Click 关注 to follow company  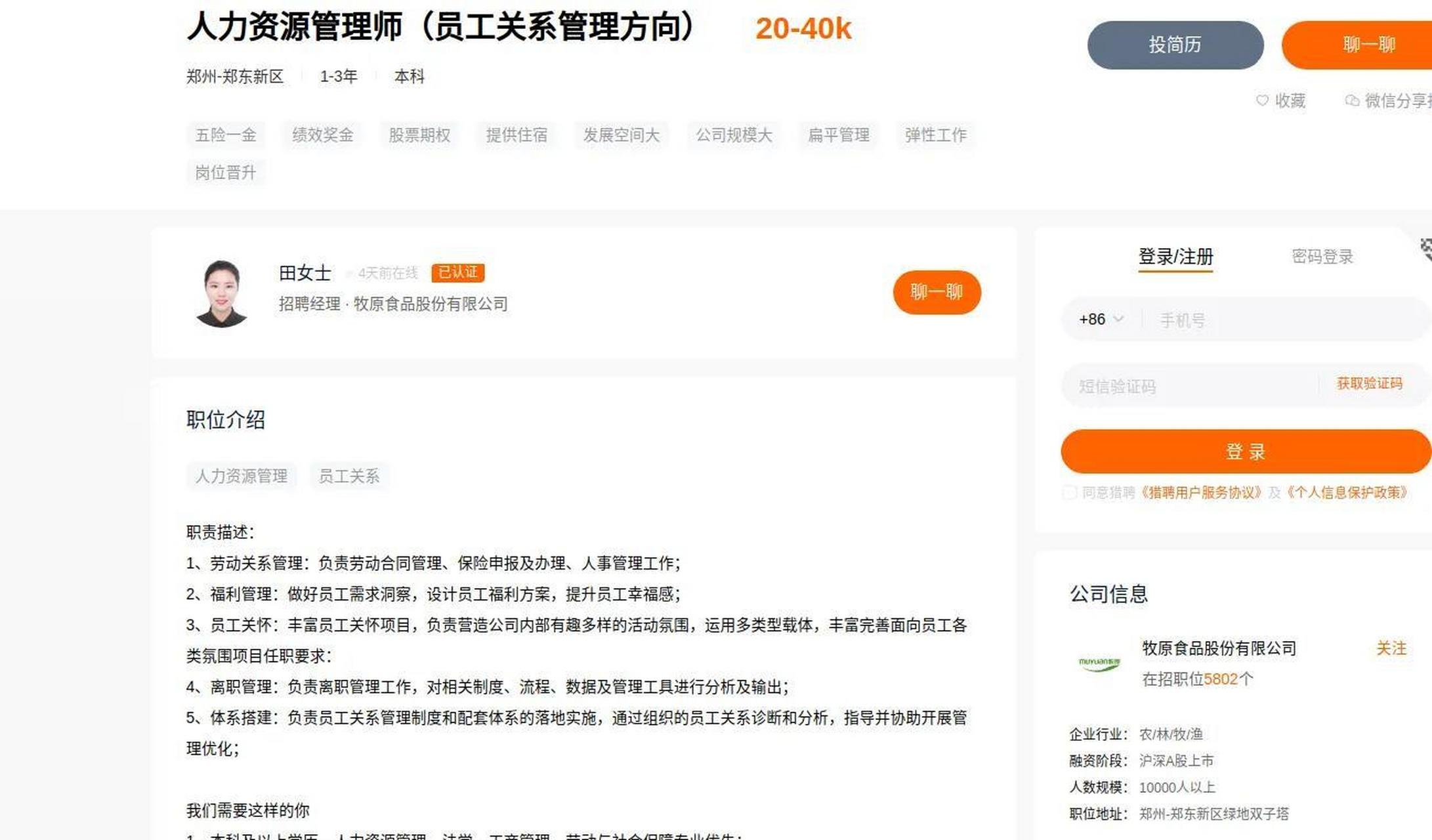[1391, 648]
